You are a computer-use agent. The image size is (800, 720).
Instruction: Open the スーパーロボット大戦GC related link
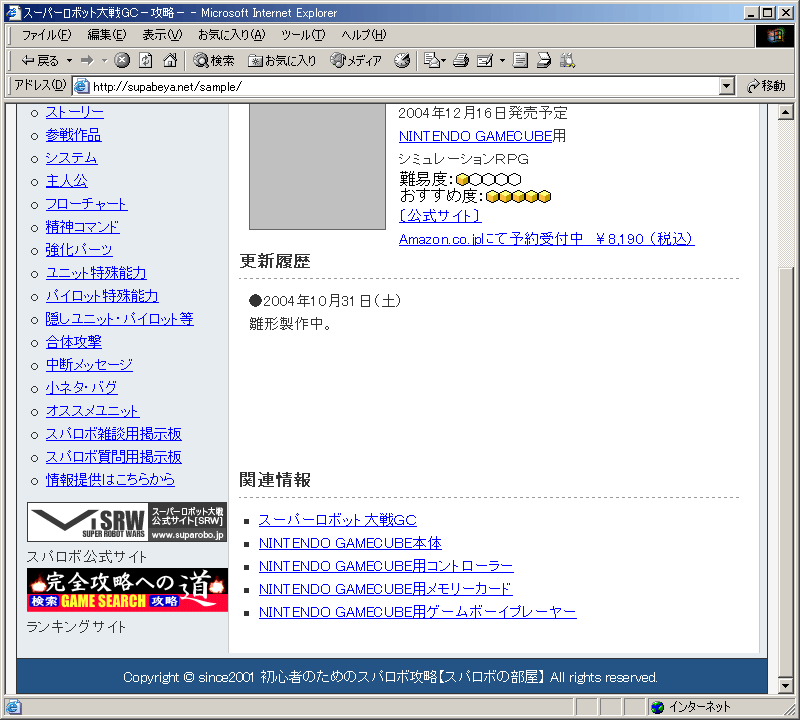[x=338, y=520]
